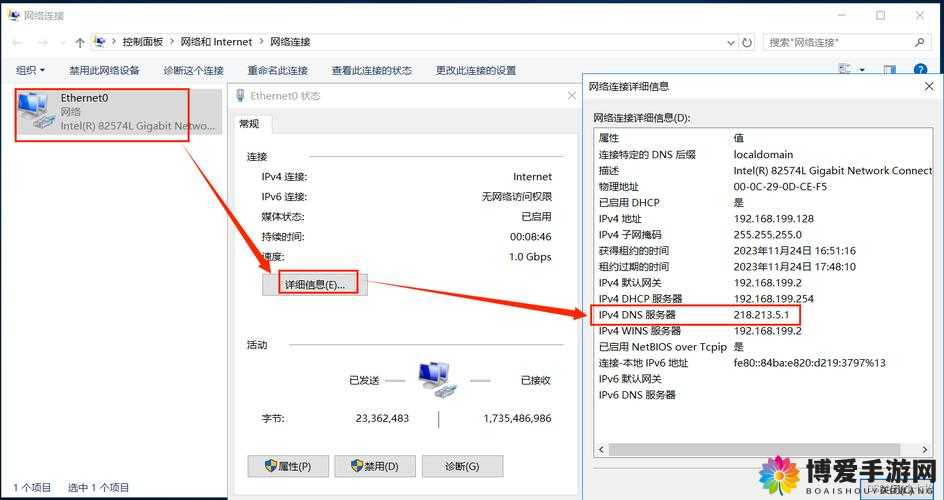The image size is (944, 500).
Task: Go forward in the Network Connections window
Action: point(43,42)
